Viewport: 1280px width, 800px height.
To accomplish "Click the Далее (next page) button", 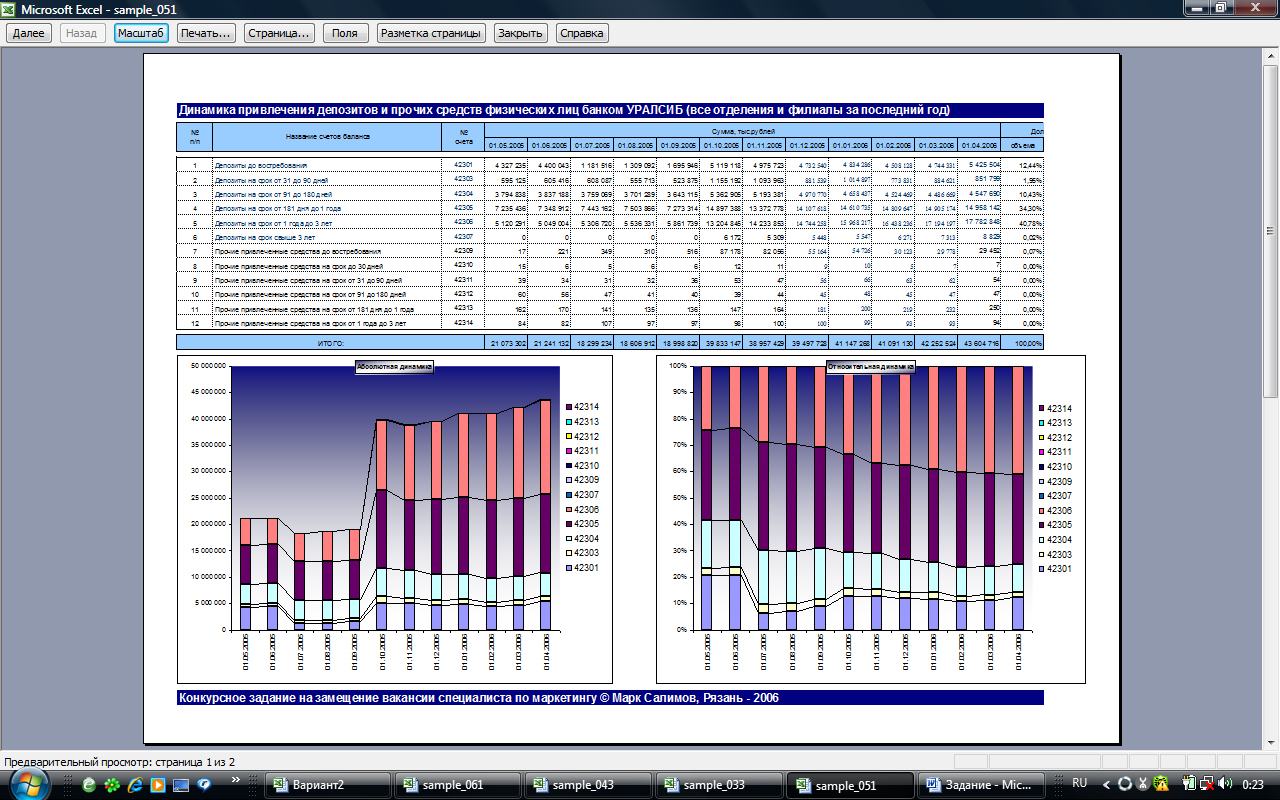I will [28, 33].
